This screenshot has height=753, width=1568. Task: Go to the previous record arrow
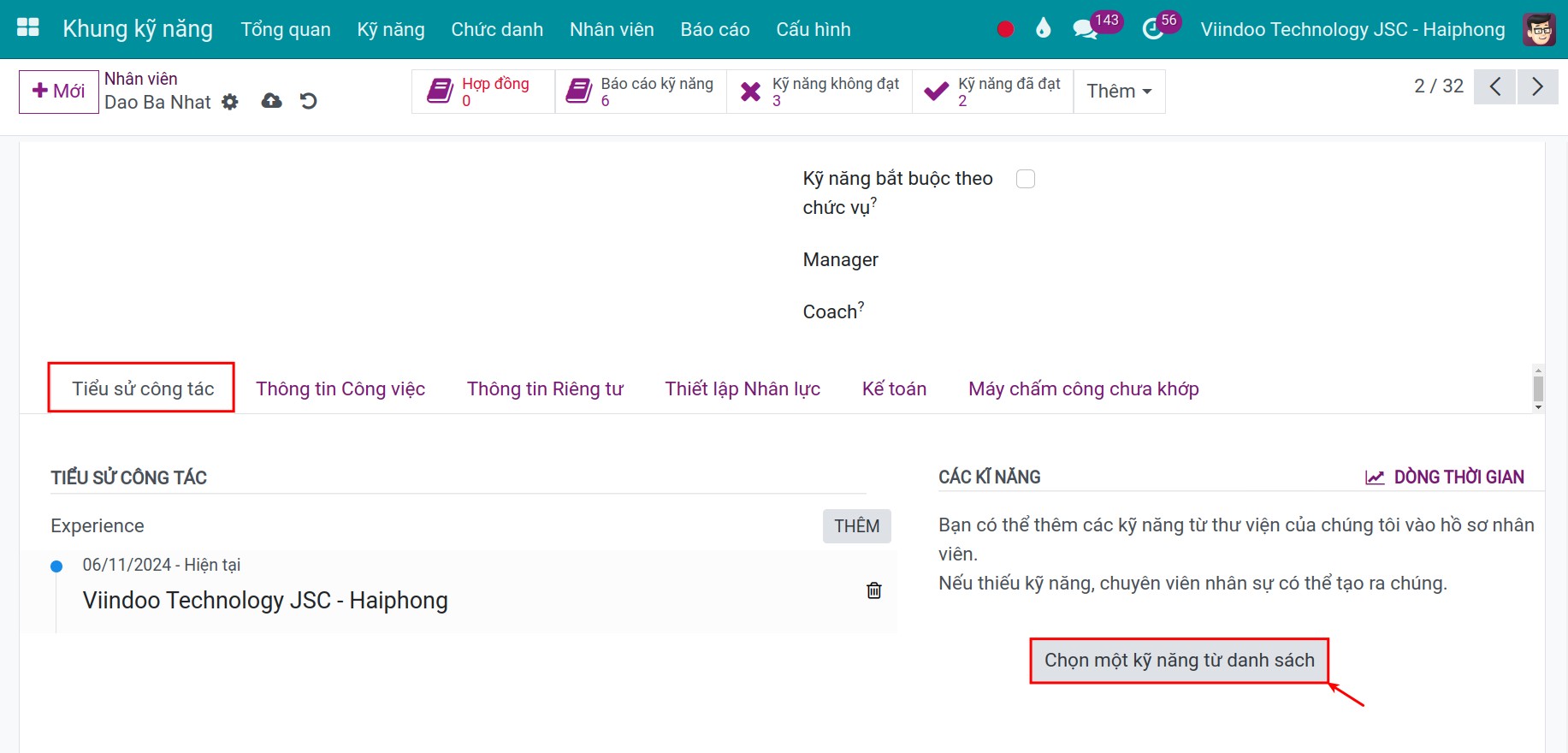pos(1495,86)
